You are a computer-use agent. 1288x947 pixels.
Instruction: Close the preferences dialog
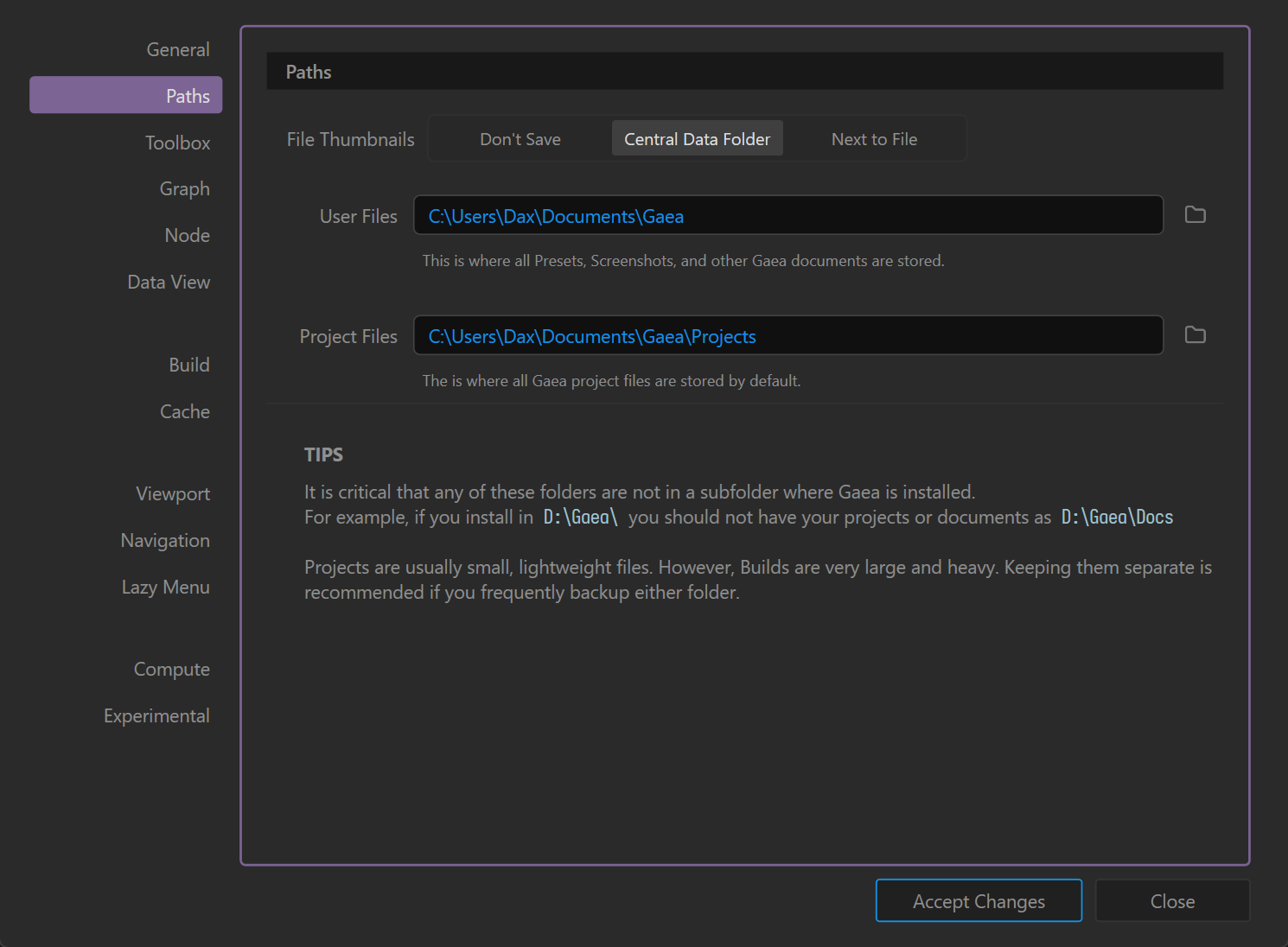[1172, 901]
